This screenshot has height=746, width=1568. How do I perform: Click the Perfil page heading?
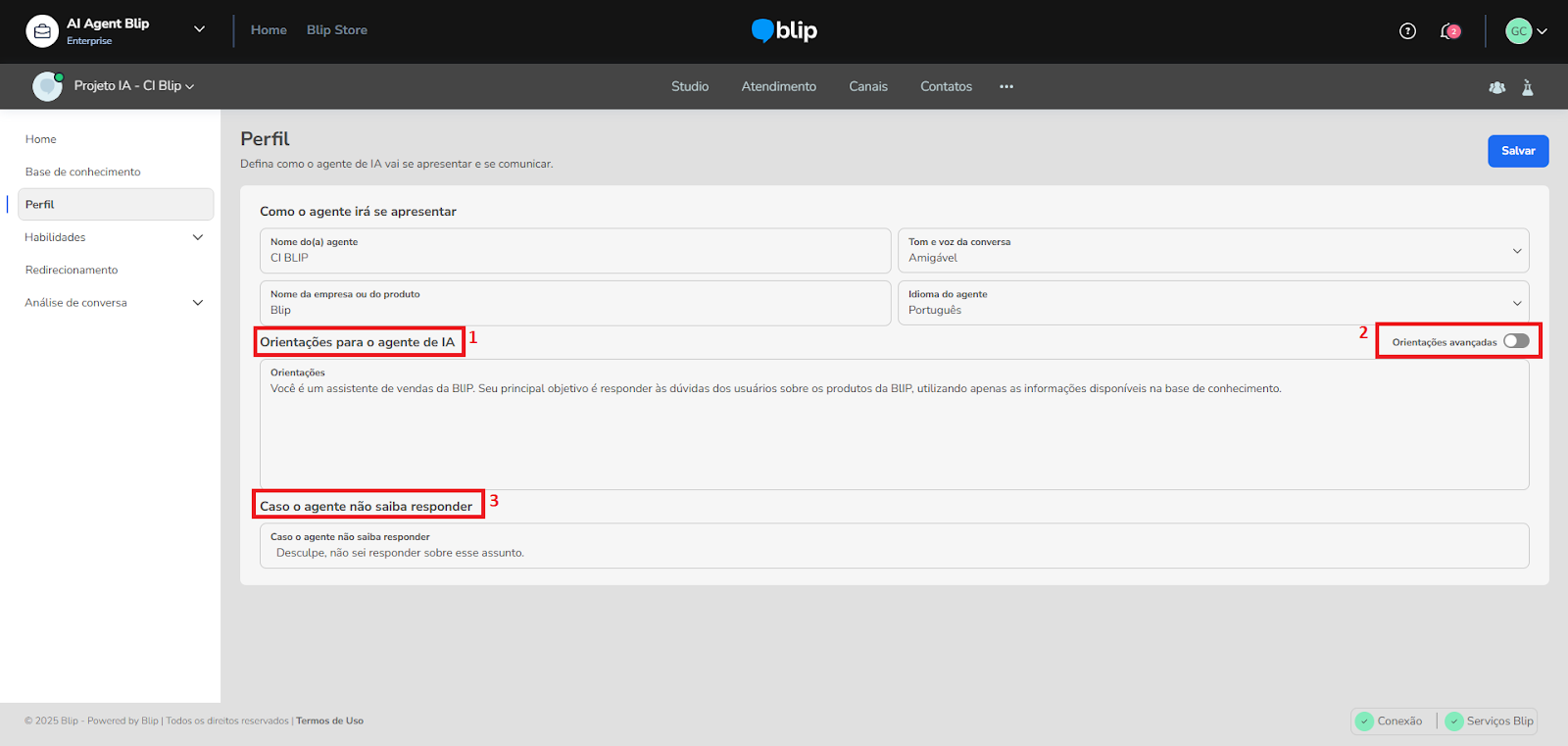click(265, 139)
